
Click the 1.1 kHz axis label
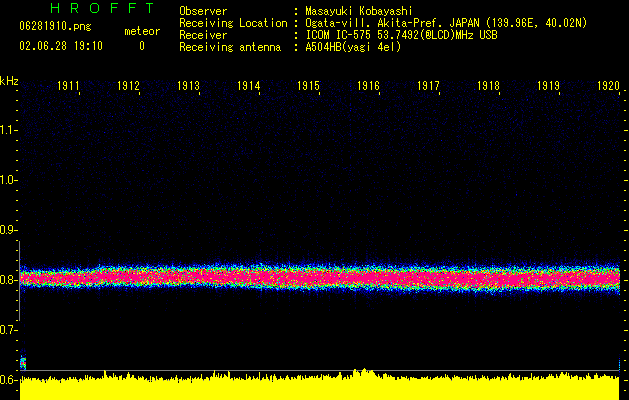[9, 130]
